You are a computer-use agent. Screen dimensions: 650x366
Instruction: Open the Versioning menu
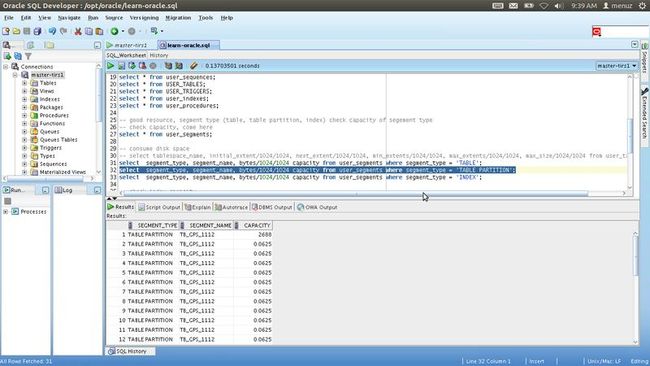coord(144,18)
